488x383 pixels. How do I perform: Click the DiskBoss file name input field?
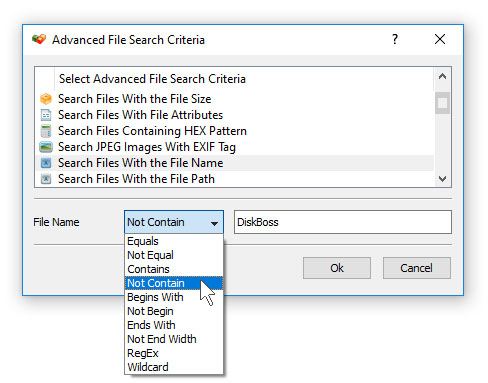[x=343, y=222]
